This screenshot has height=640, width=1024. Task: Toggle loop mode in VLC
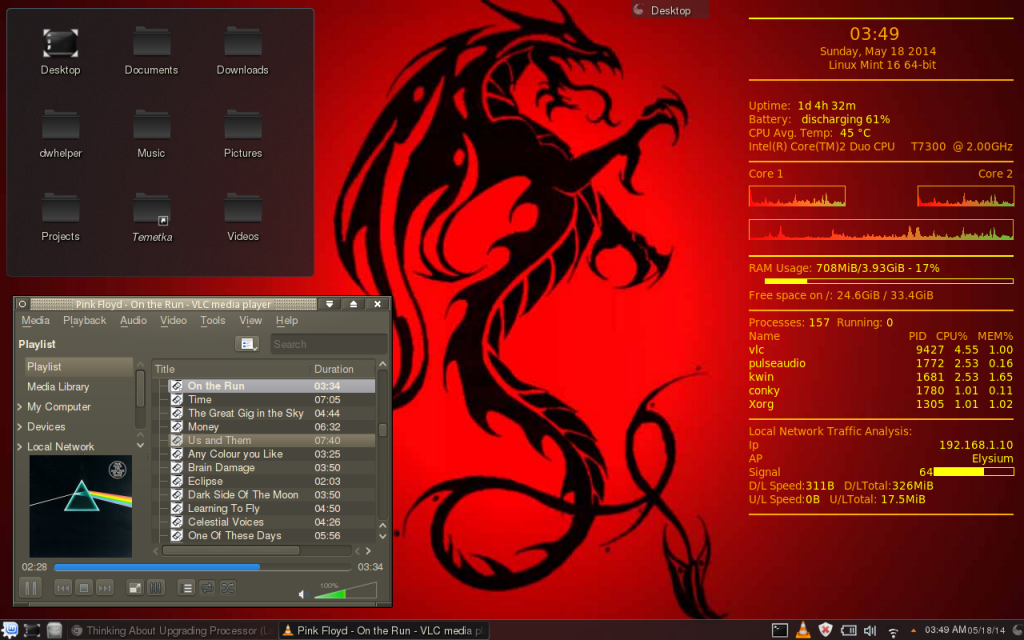point(207,588)
